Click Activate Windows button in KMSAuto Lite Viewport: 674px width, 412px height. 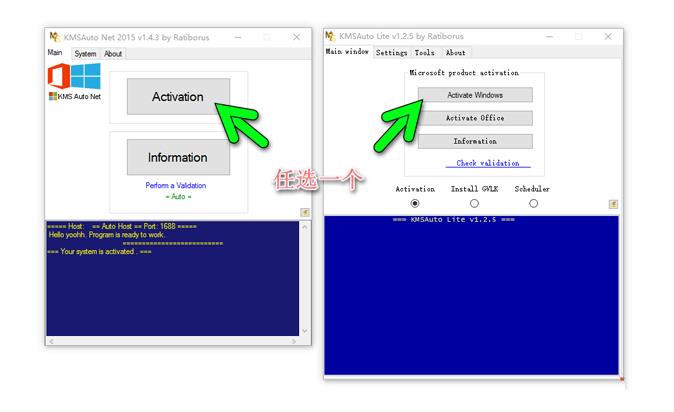[475, 95]
